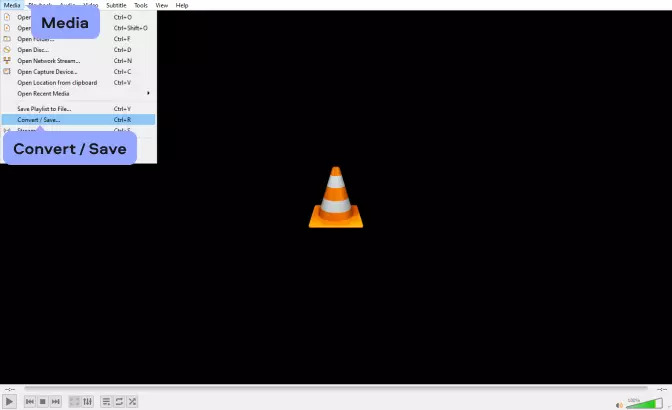Toggle fullscreen video mode icon
Screen dimensions: 672x410
coord(75,401)
